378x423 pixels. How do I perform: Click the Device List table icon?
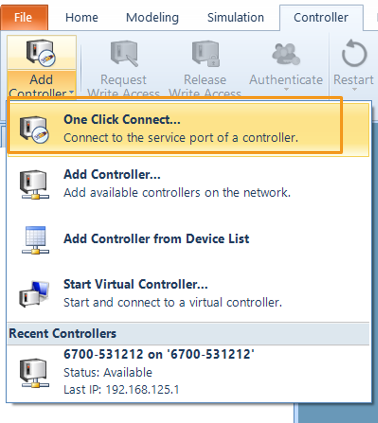point(35,240)
